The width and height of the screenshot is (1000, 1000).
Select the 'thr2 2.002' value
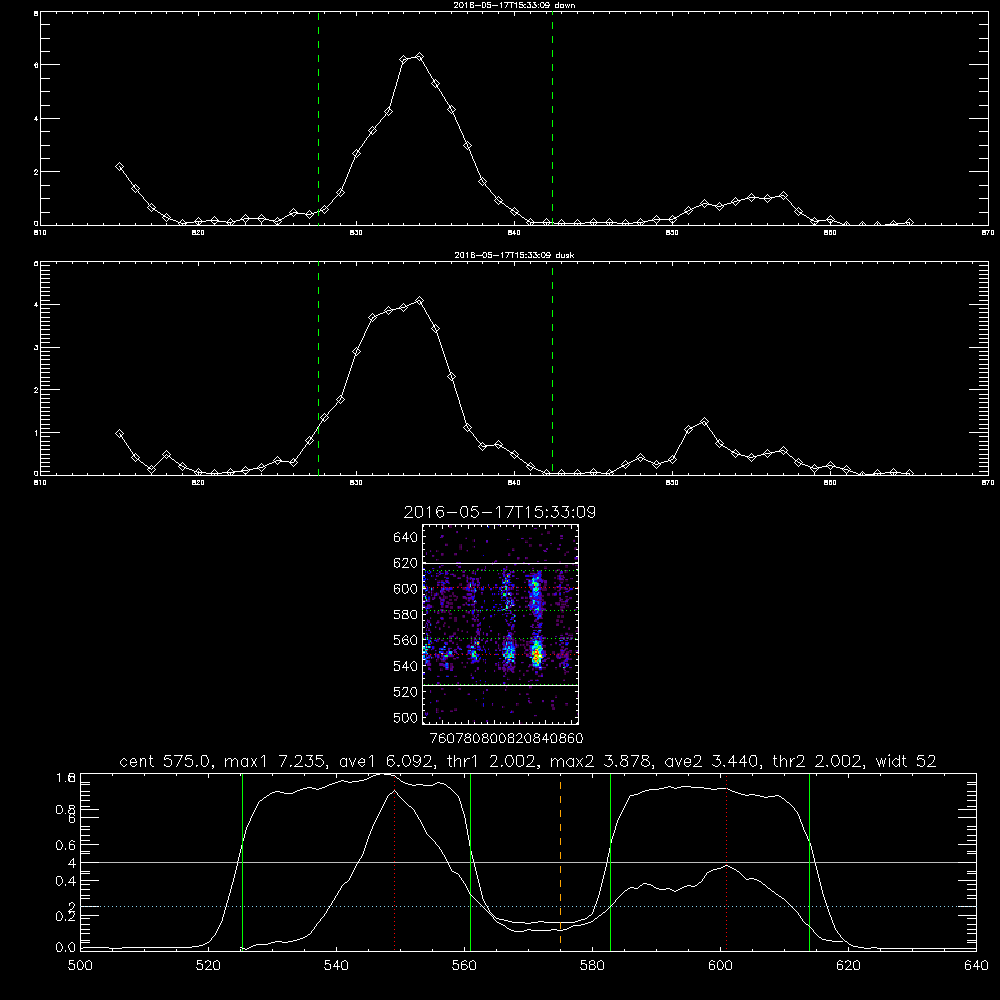(x=818, y=761)
